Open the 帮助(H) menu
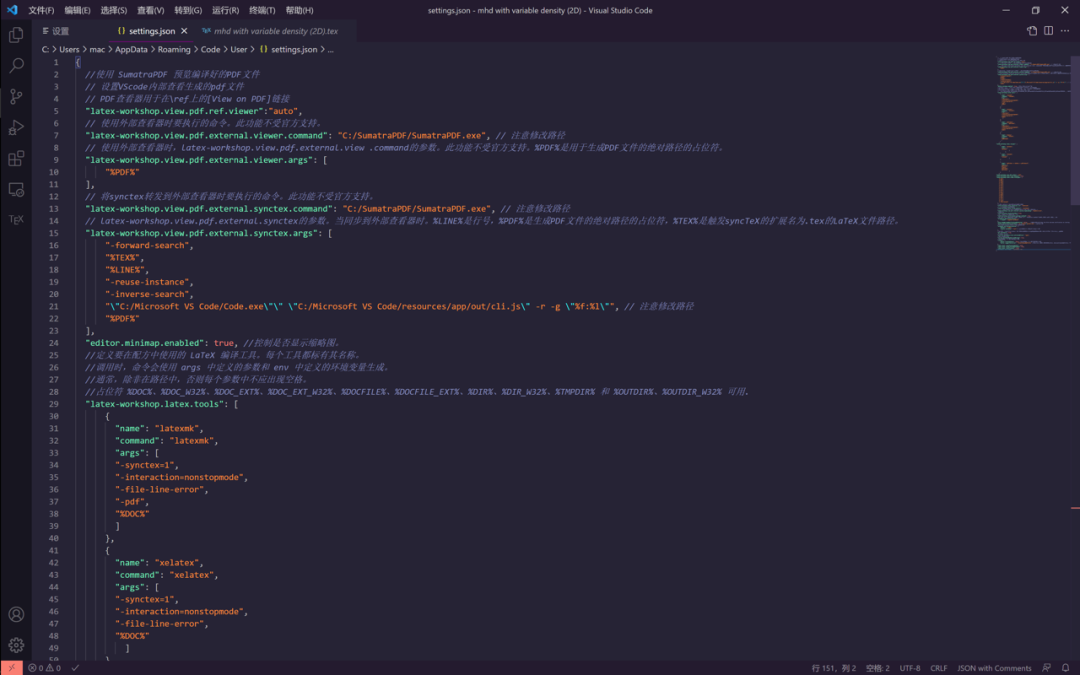This screenshot has width=1080, height=675. pos(299,10)
